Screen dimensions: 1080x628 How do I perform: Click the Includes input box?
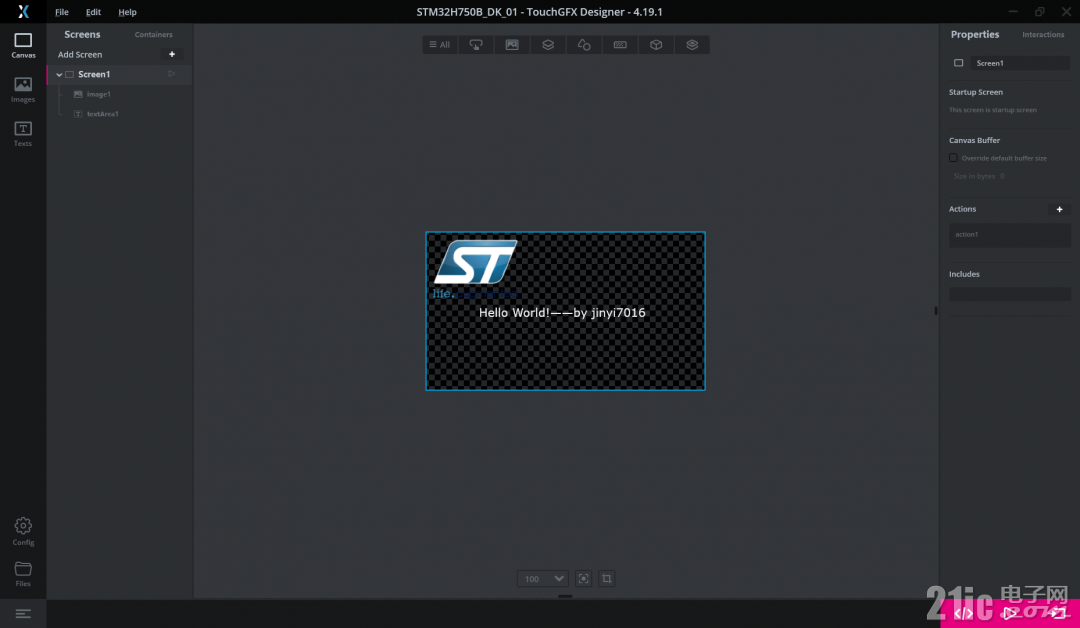pos(1010,294)
